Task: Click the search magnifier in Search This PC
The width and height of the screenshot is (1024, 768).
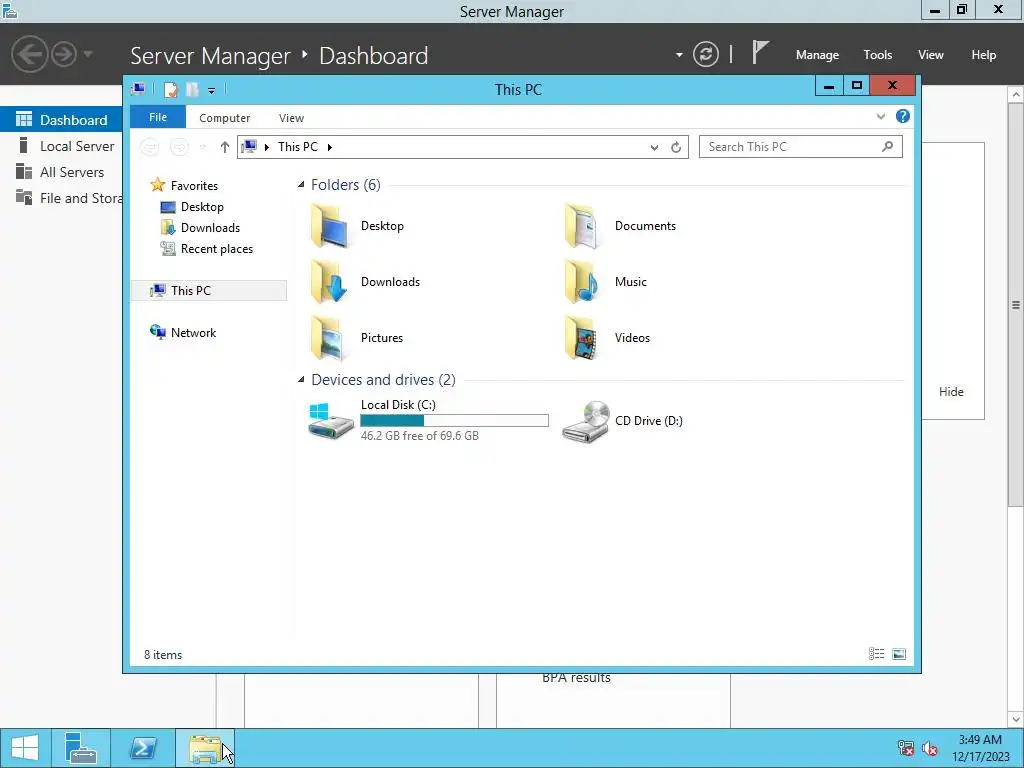Action: click(x=888, y=147)
